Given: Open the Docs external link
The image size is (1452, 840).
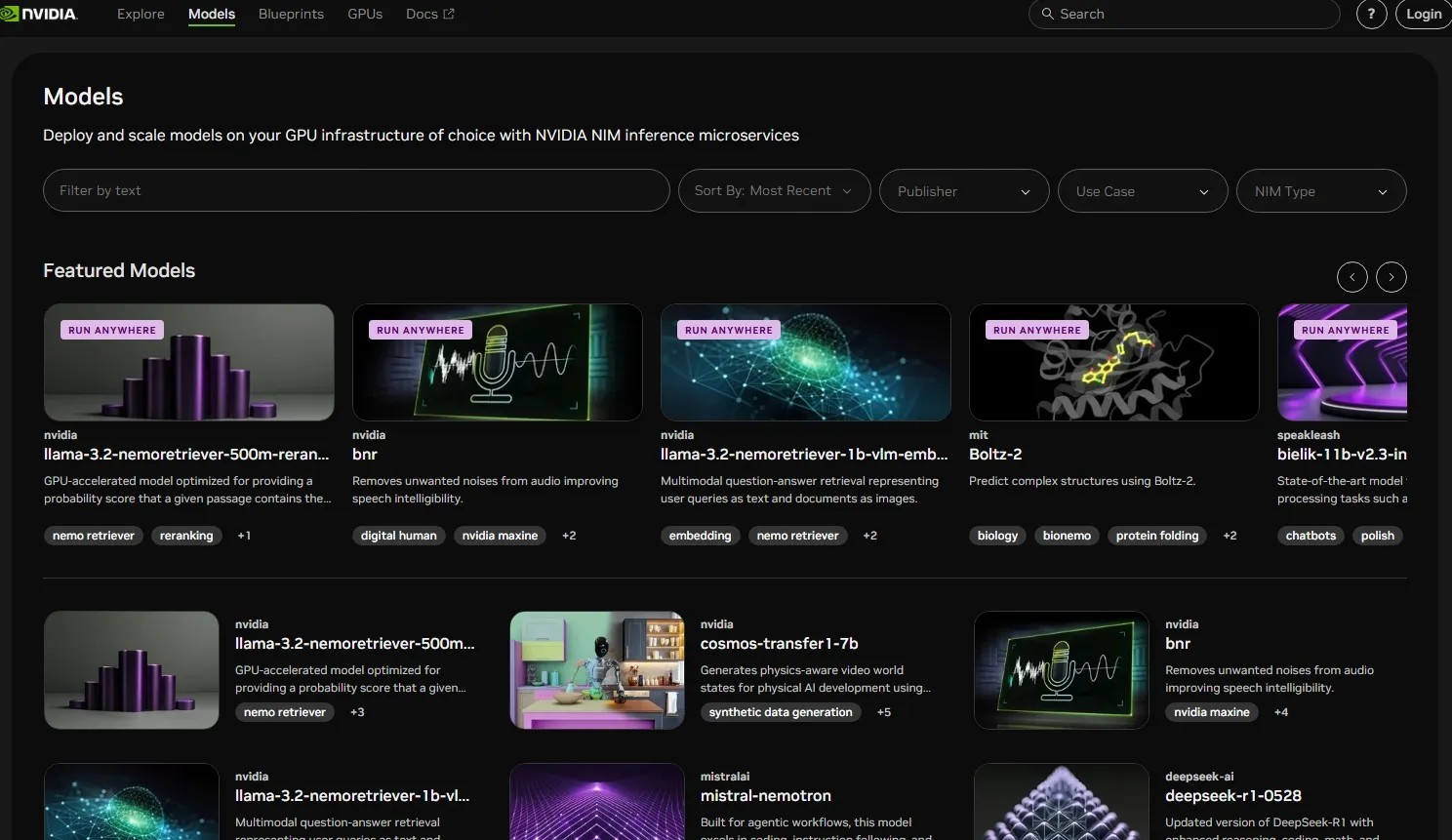Looking at the screenshot, I should pyautogui.click(x=430, y=14).
